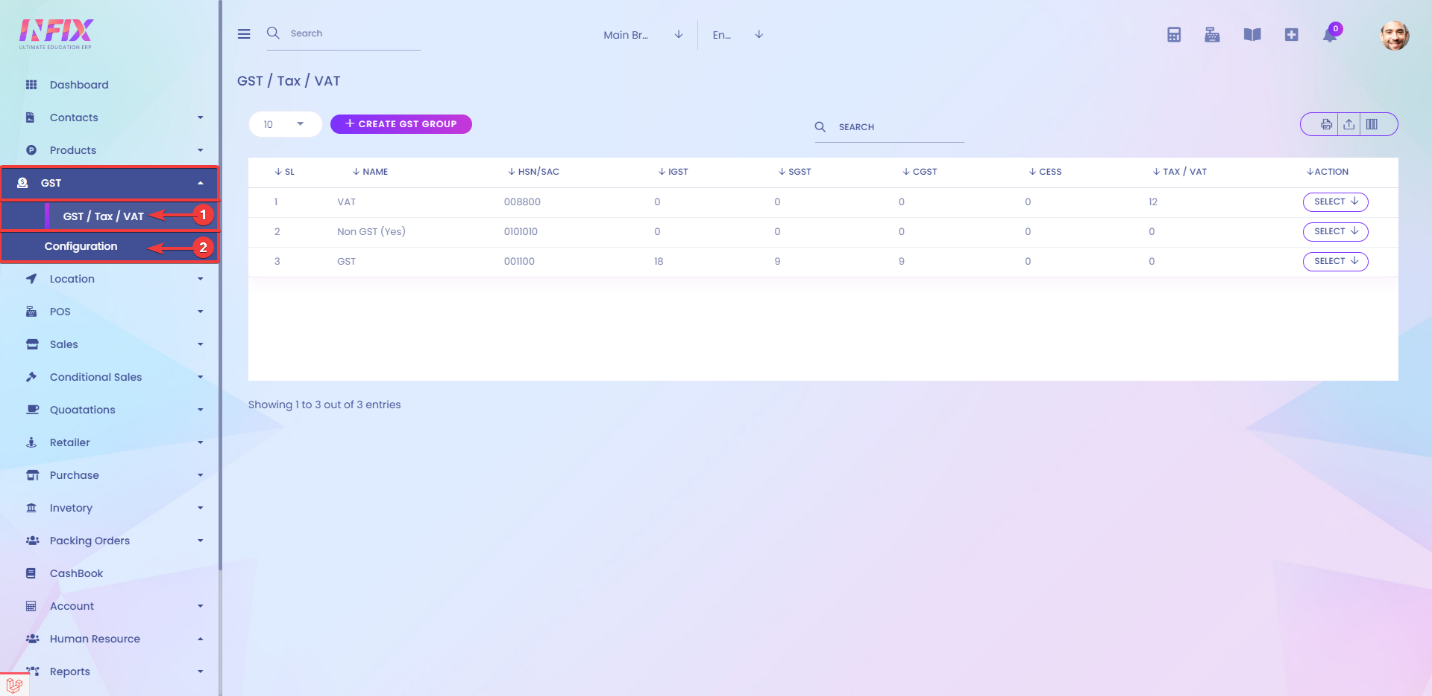Click the Sales store icon
The width and height of the screenshot is (1432, 696).
pos(31,344)
